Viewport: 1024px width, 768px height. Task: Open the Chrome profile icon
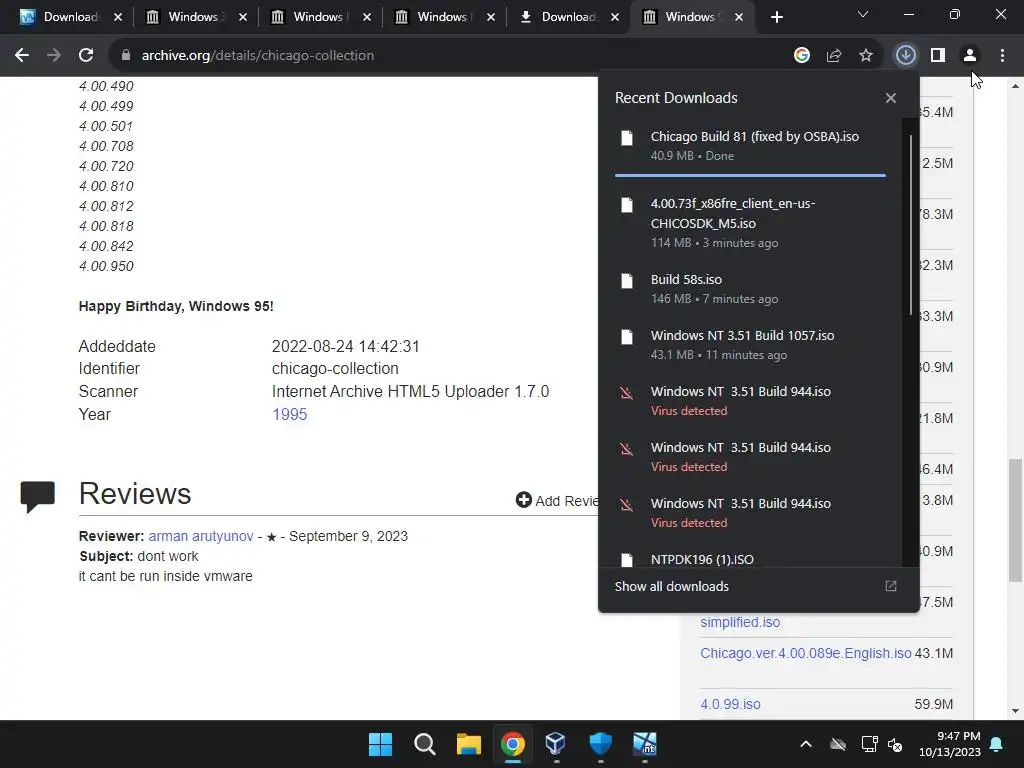click(970, 56)
